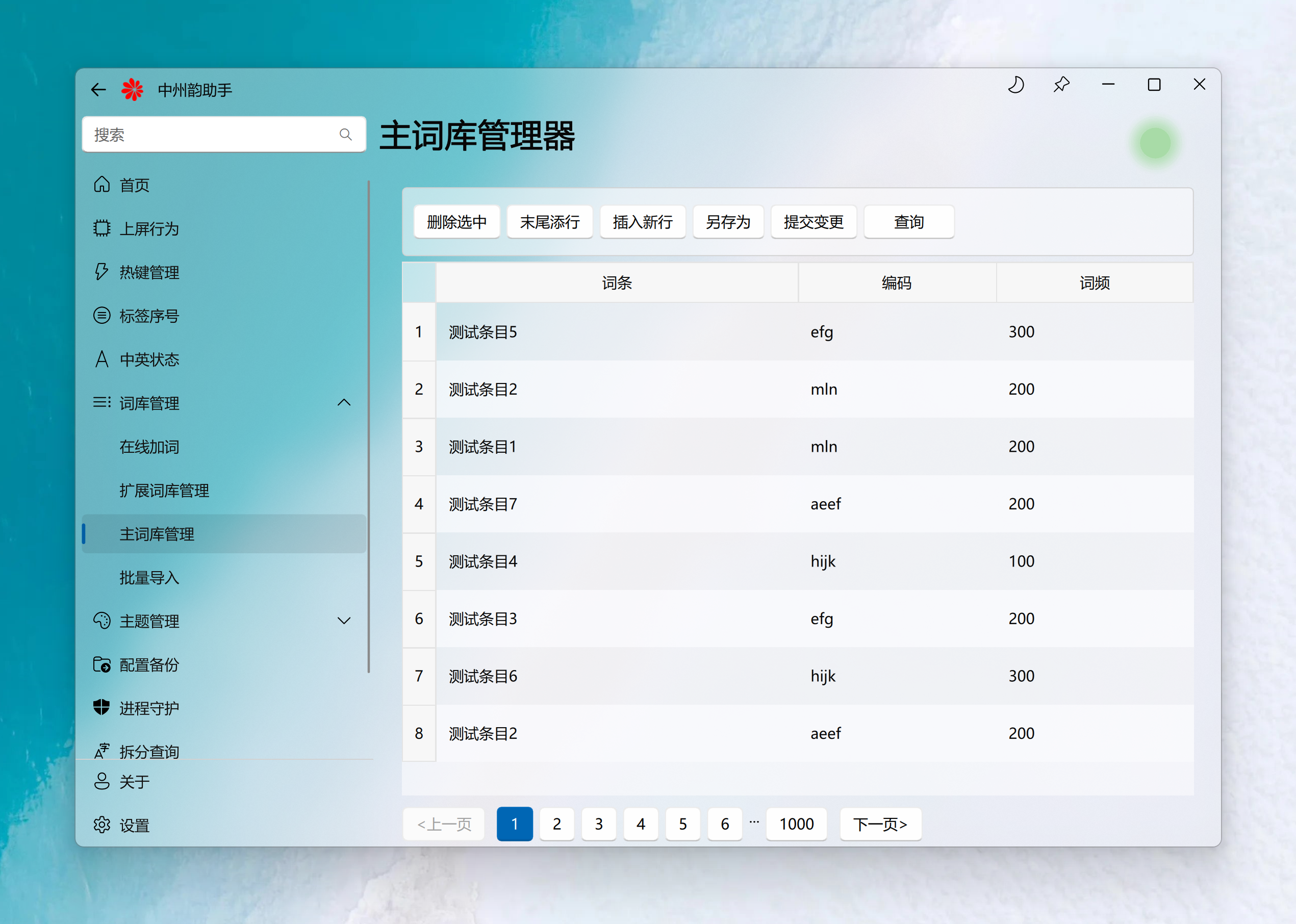
Task: Click the 提交变更 button
Action: (813, 222)
